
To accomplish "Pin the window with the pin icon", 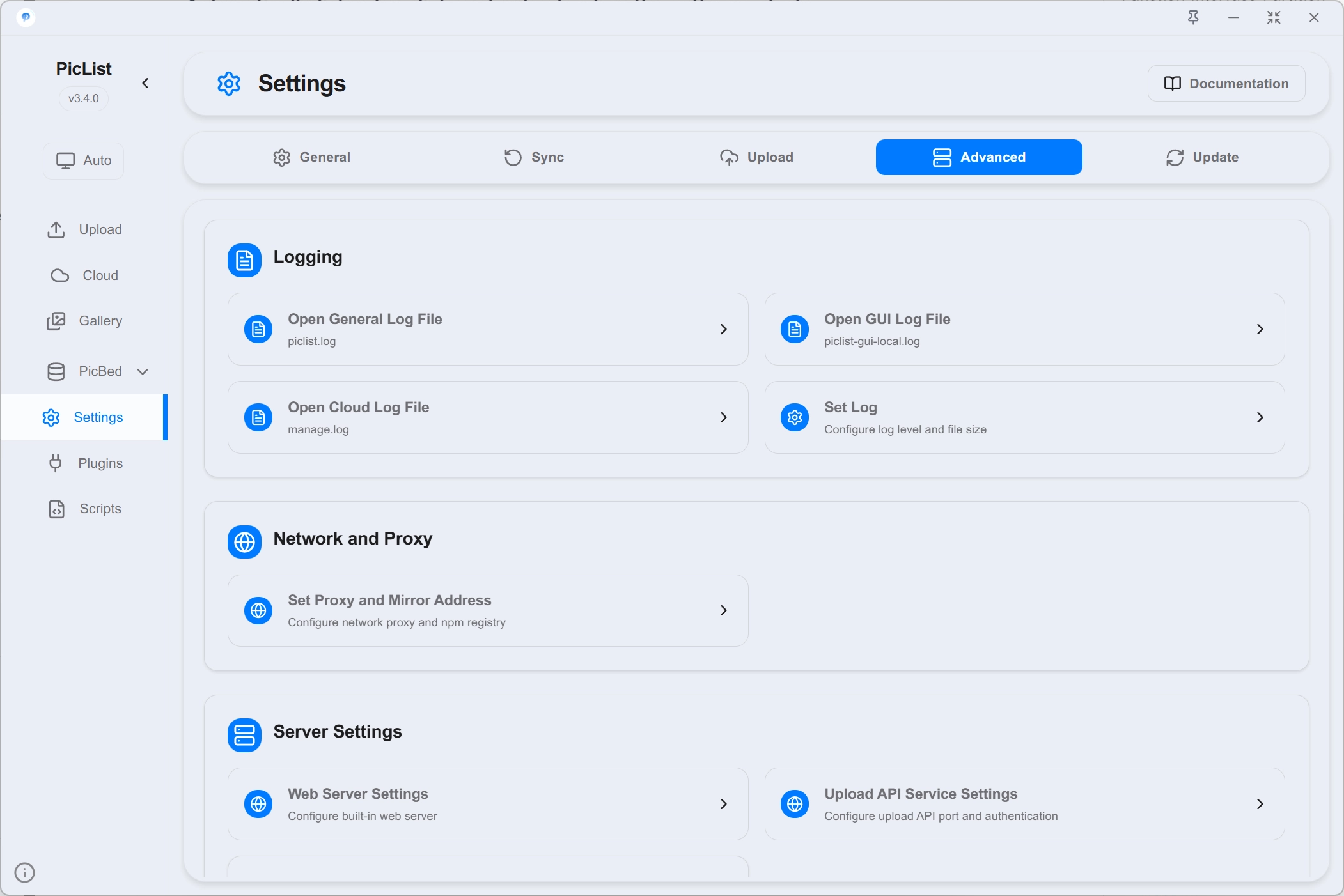I will pos(1193,18).
